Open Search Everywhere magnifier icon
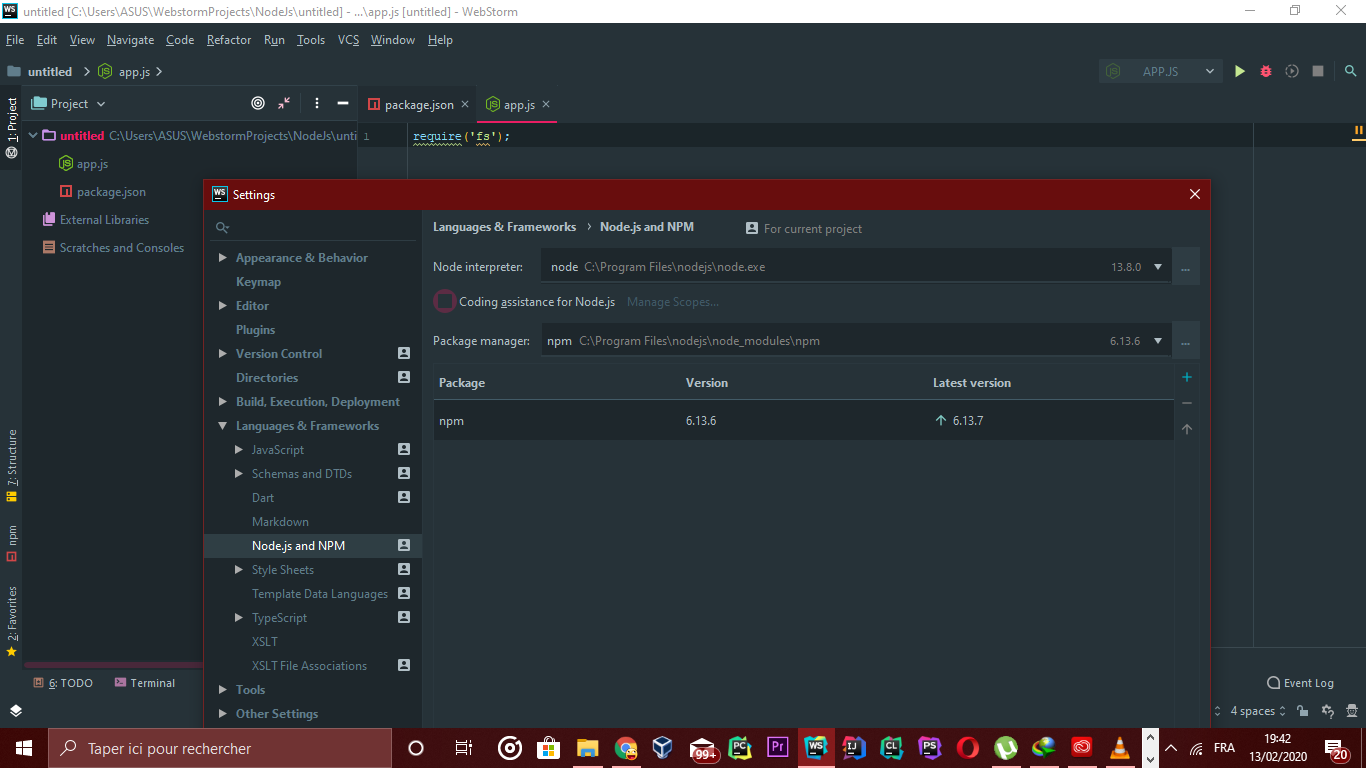The width and height of the screenshot is (1366, 768). pos(1350,71)
